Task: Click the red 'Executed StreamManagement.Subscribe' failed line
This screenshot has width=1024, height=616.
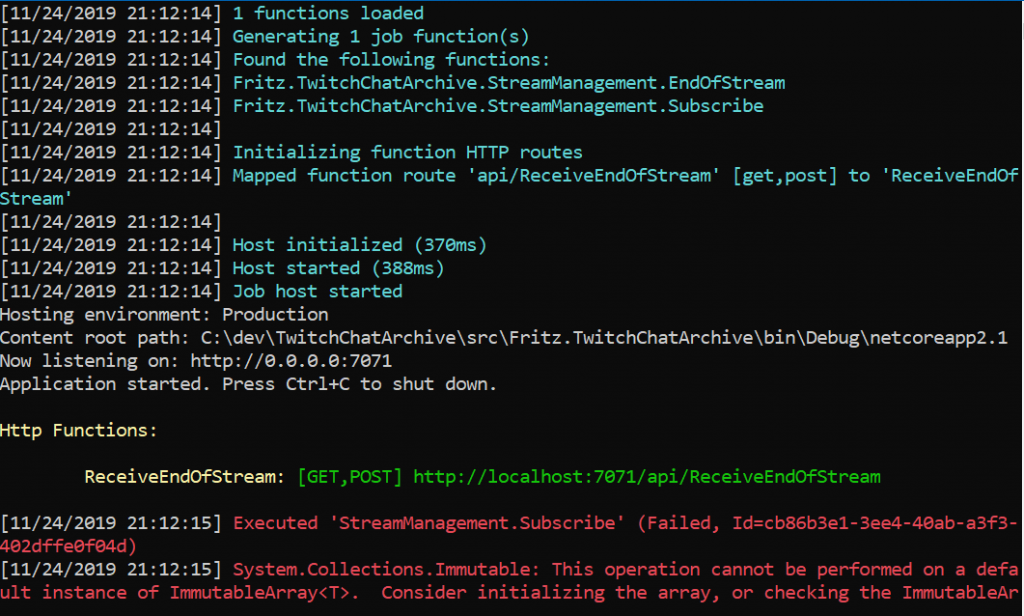Action: pyautogui.click(x=509, y=534)
